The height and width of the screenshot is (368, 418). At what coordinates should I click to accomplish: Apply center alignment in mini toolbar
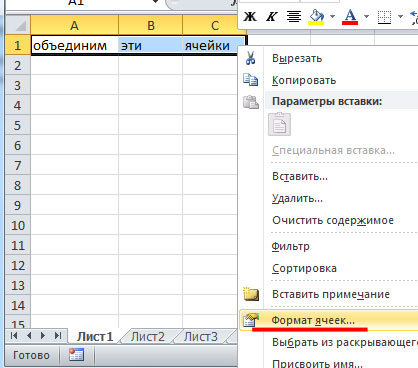tap(294, 17)
